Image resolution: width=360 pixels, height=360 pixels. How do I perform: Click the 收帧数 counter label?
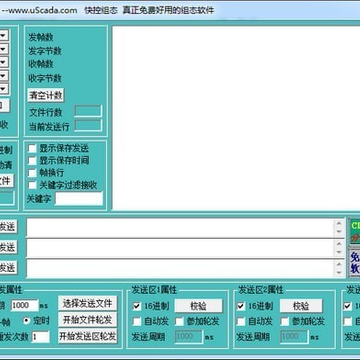tap(41, 64)
